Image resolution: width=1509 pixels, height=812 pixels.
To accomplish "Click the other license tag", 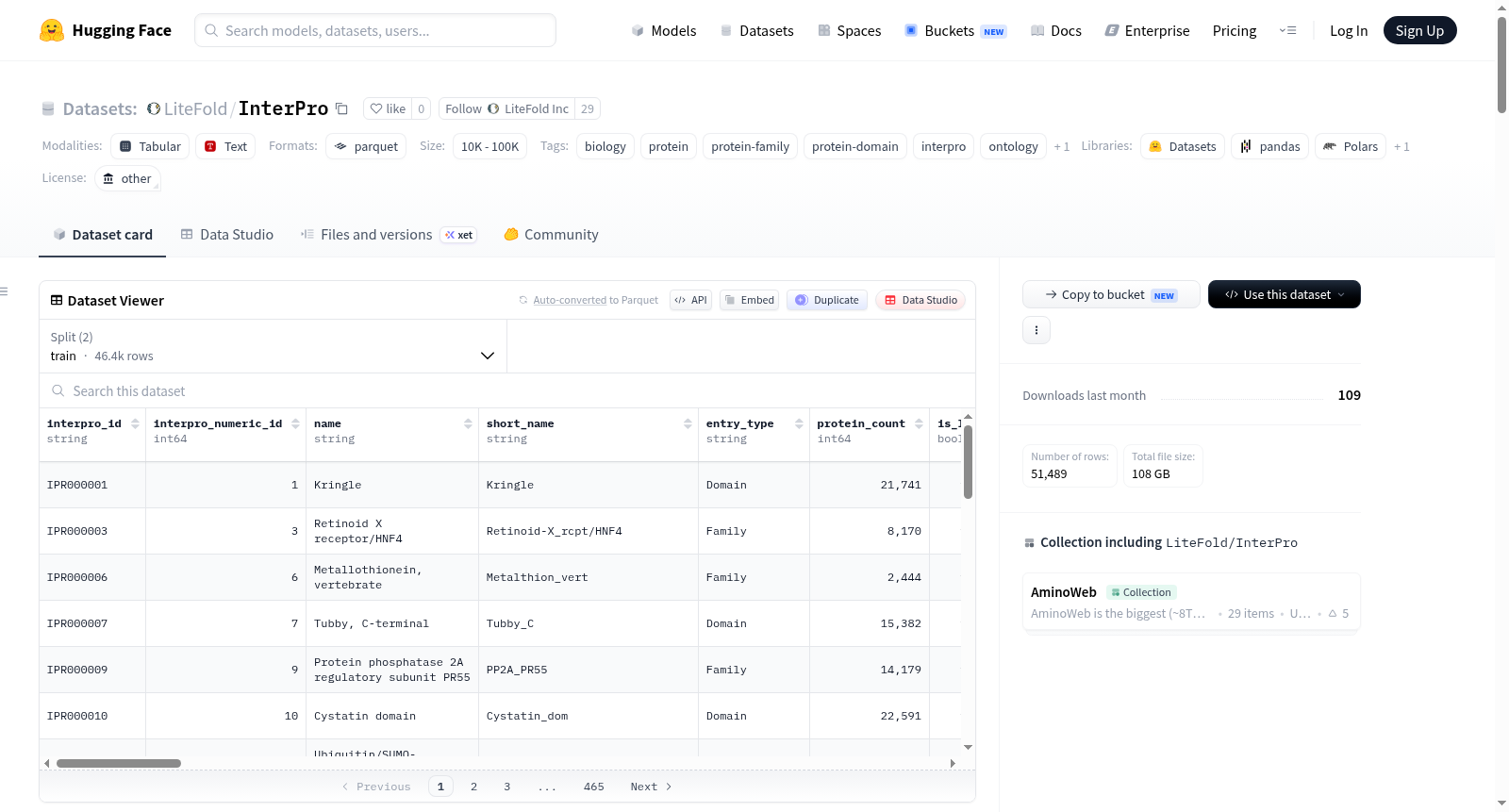I will [127, 179].
